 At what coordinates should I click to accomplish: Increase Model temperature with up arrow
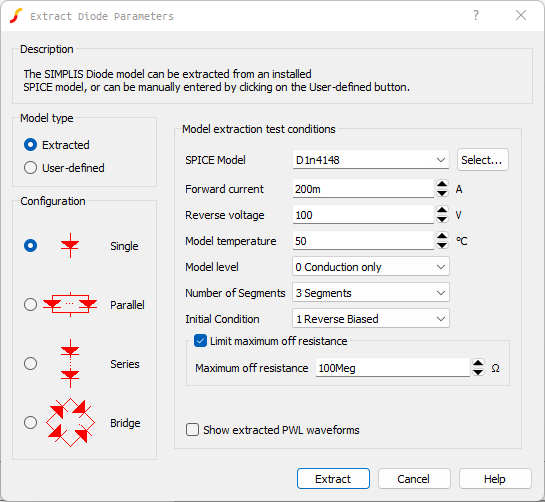(442, 236)
